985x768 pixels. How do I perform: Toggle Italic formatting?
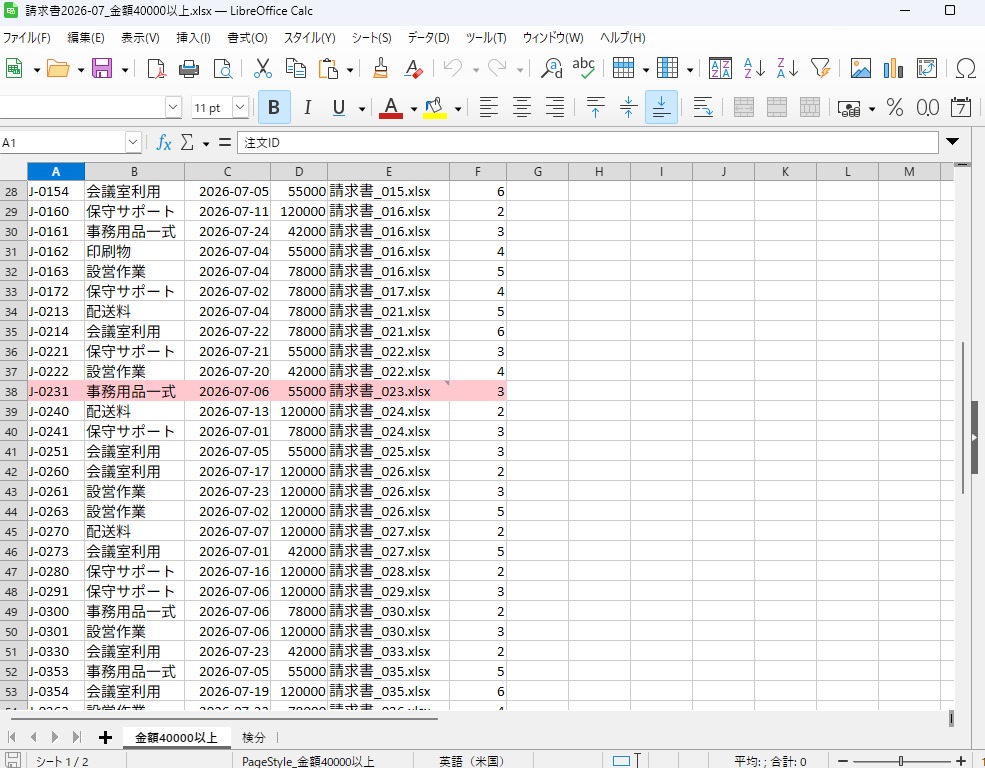(307, 107)
